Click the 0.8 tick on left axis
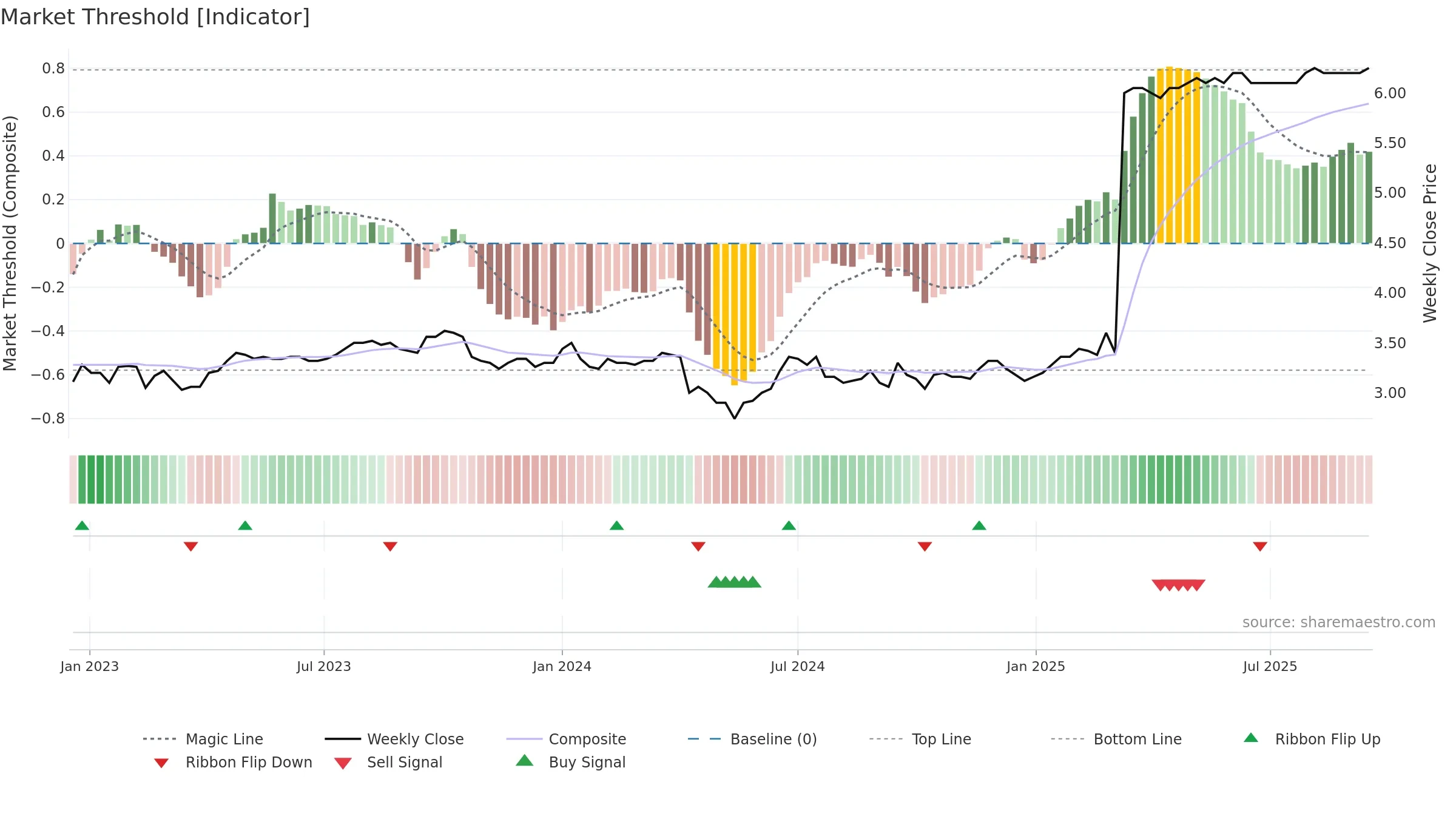1456x819 pixels. pos(53,69)
